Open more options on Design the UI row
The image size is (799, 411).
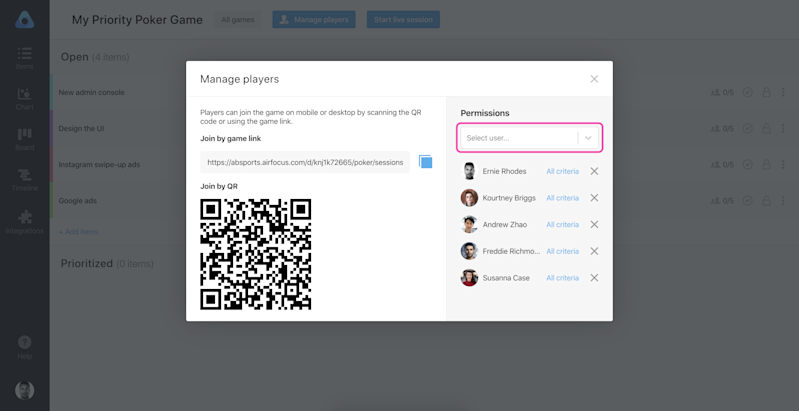(783, 128)
